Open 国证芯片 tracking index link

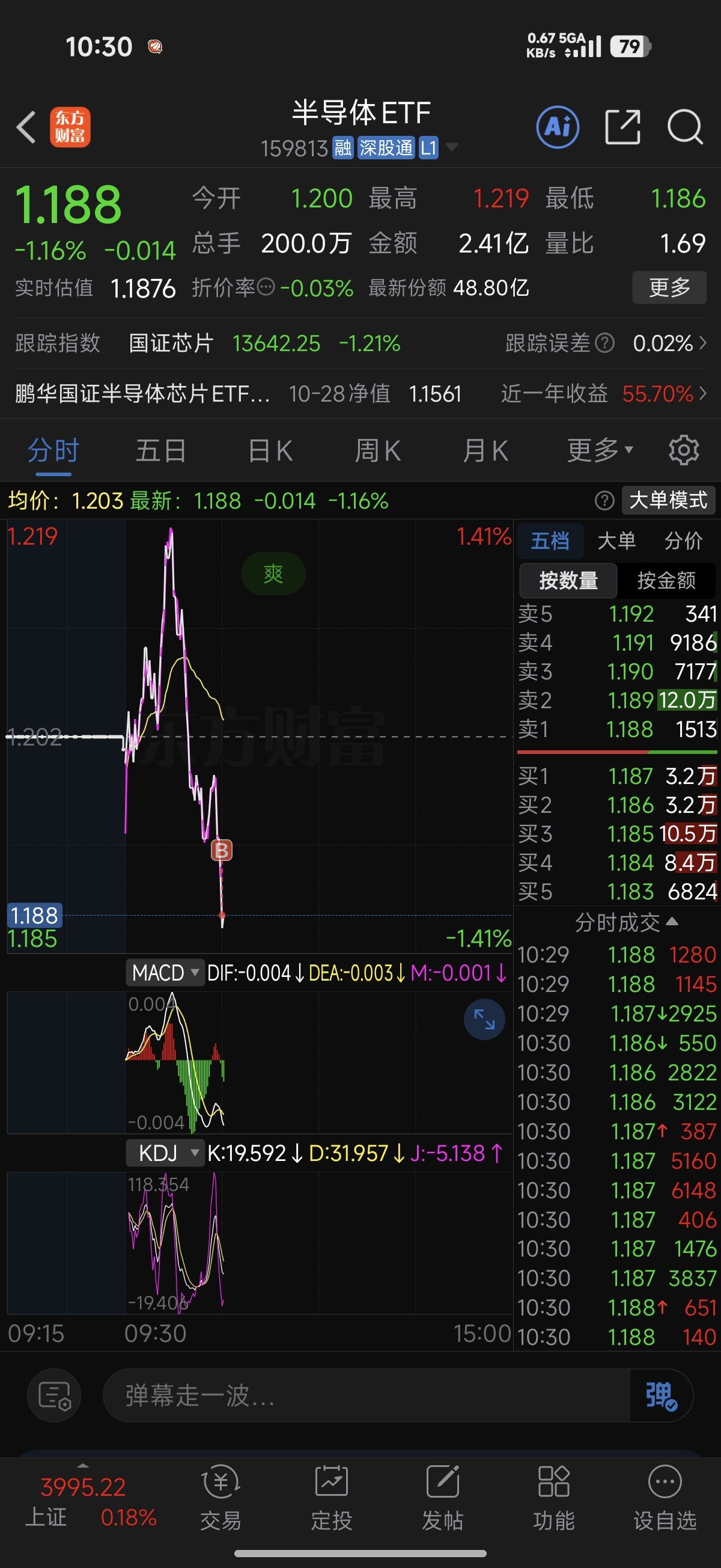click(x=171, y=343)
